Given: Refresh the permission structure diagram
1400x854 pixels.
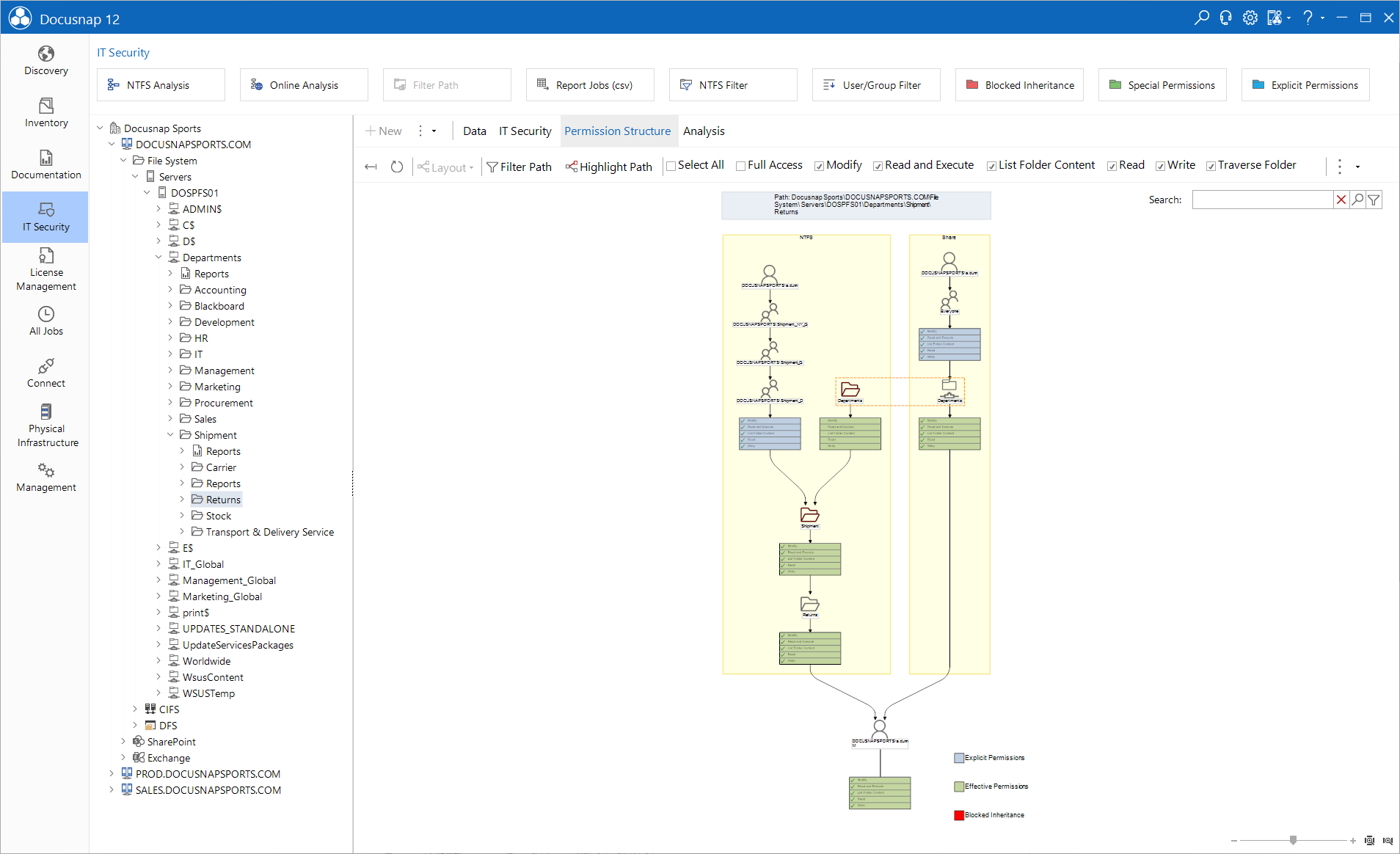Looking at the screenshot, I should point(397,167).
